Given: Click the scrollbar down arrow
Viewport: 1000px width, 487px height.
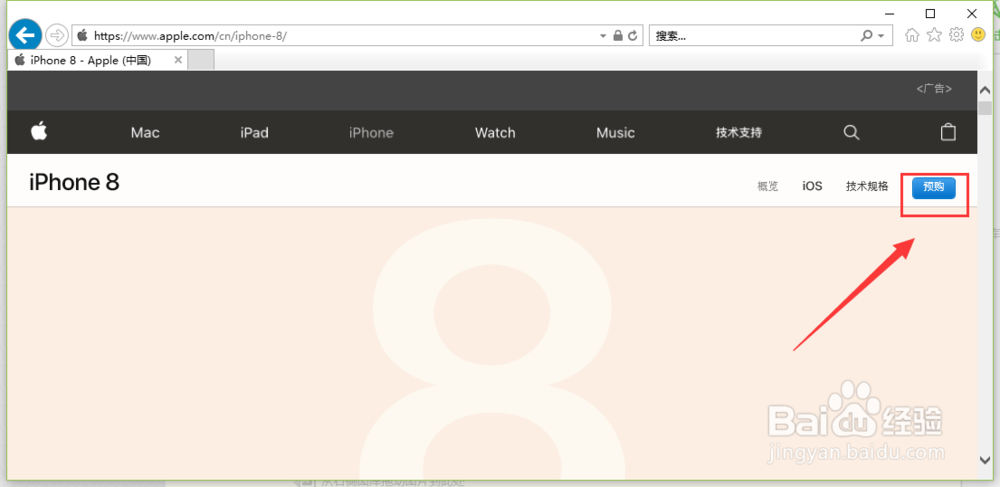Looking at the screenshot, I should tap(984, 458).
